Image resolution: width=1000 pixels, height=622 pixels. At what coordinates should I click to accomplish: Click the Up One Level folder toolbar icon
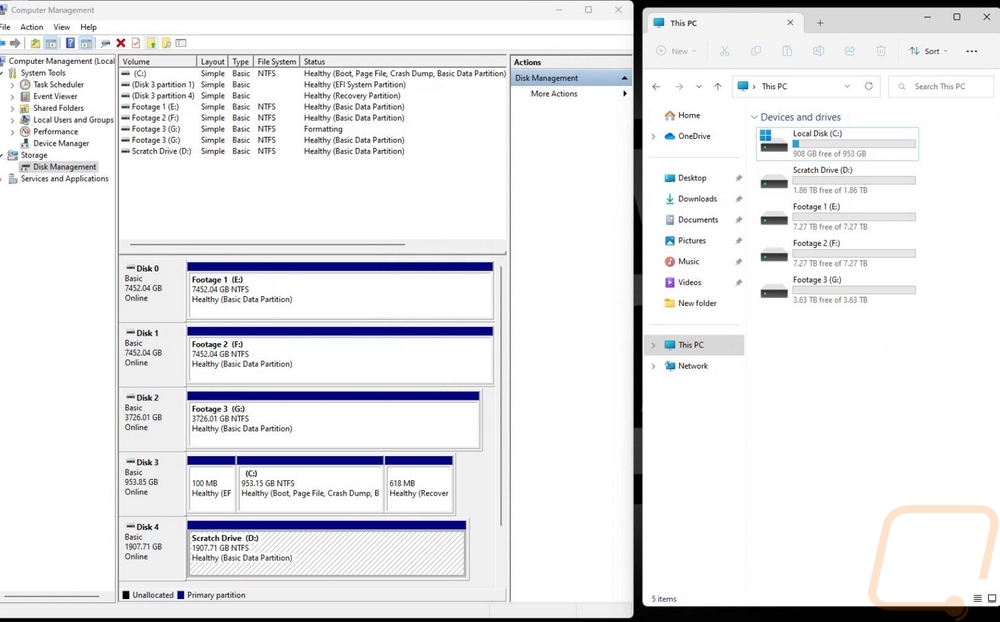coord(35,43)
